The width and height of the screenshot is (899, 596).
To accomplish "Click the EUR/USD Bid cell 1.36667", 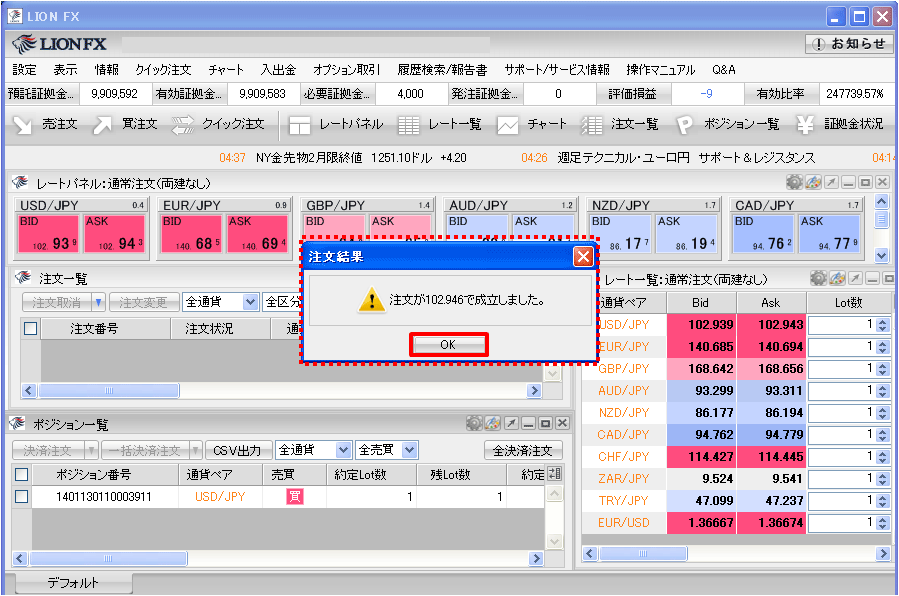I will click(x=702, y=523).
